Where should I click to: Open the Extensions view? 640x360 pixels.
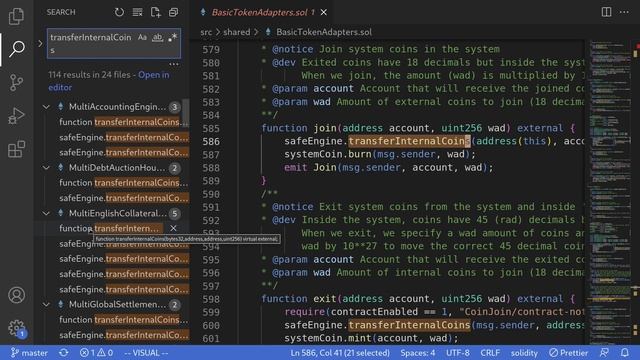point(16,149)
